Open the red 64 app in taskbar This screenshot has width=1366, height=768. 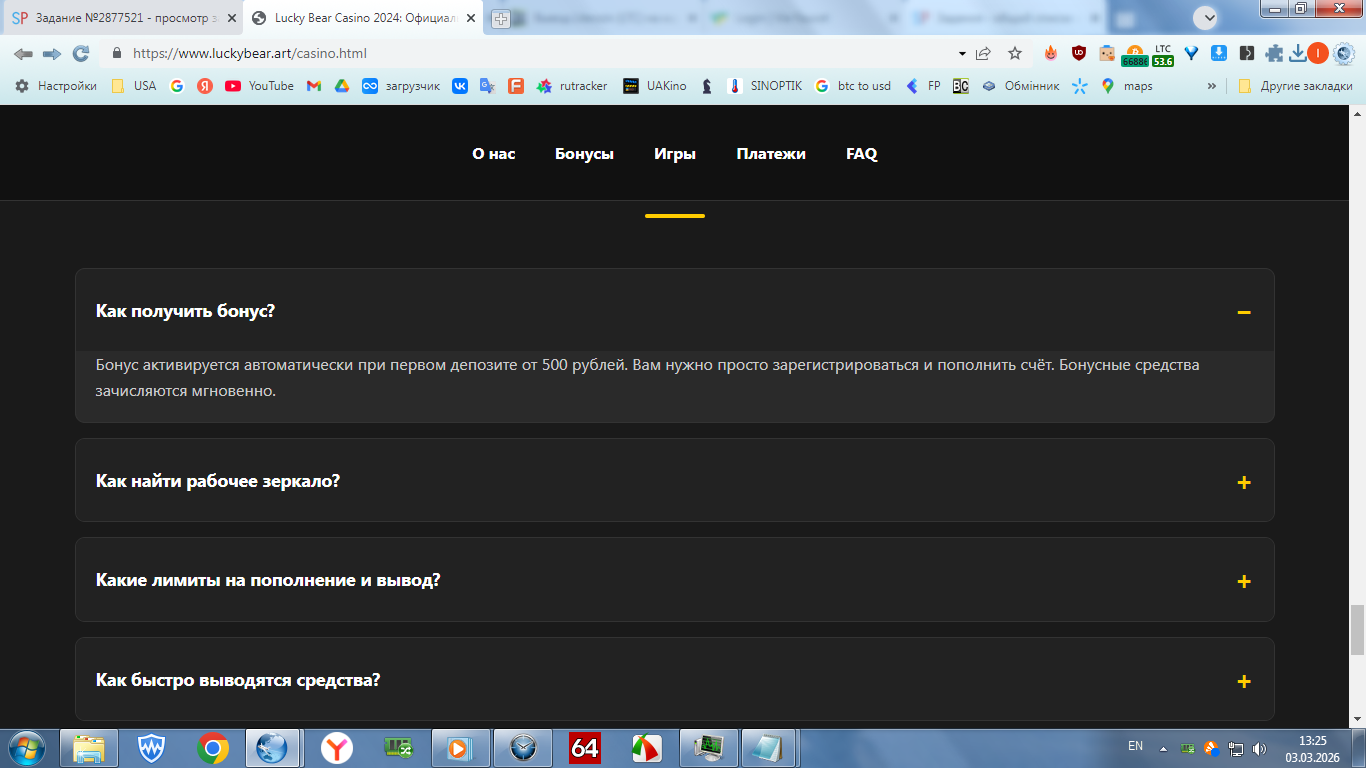(585, 748)
